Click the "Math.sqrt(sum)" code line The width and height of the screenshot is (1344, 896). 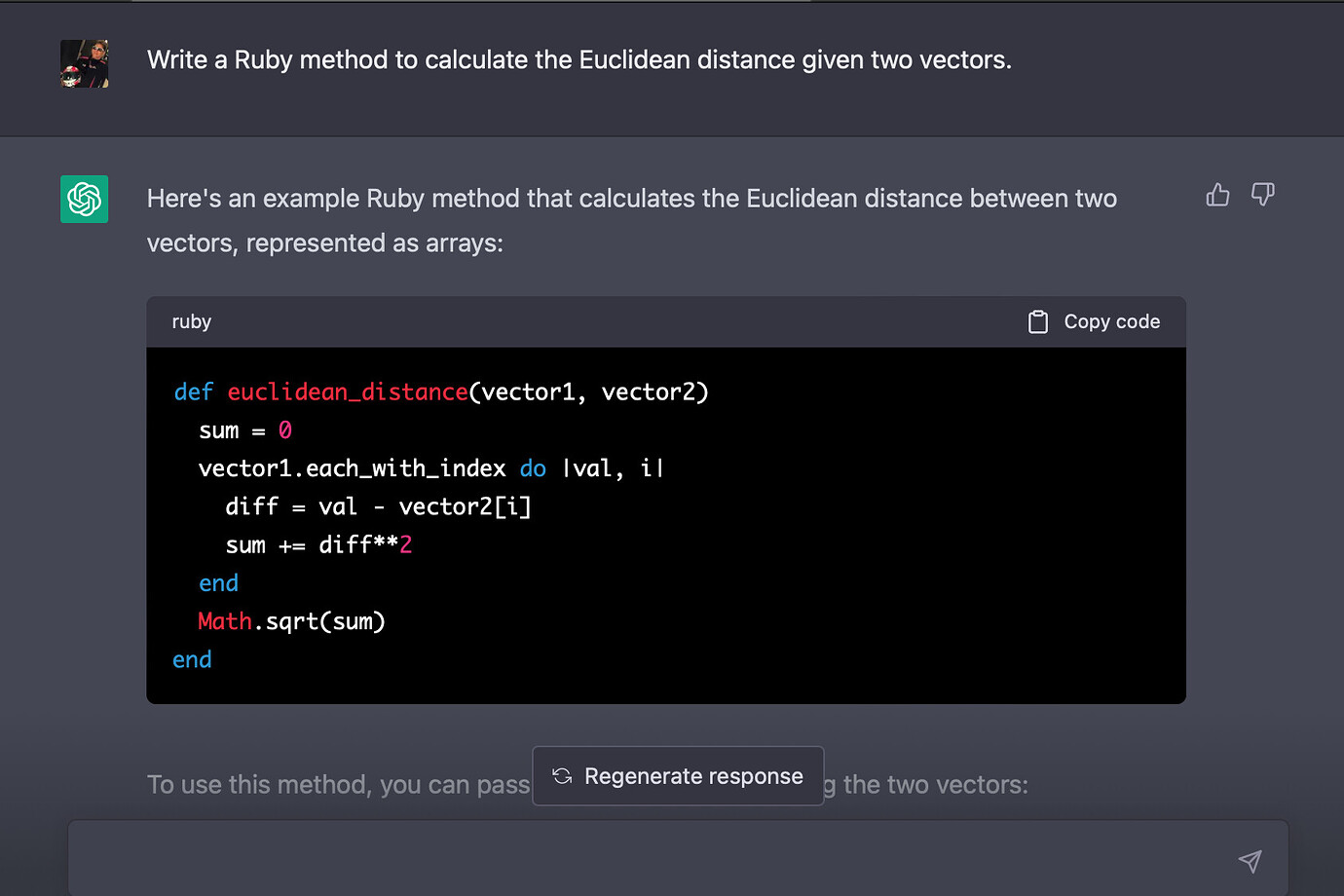click(x=291, y=621)
